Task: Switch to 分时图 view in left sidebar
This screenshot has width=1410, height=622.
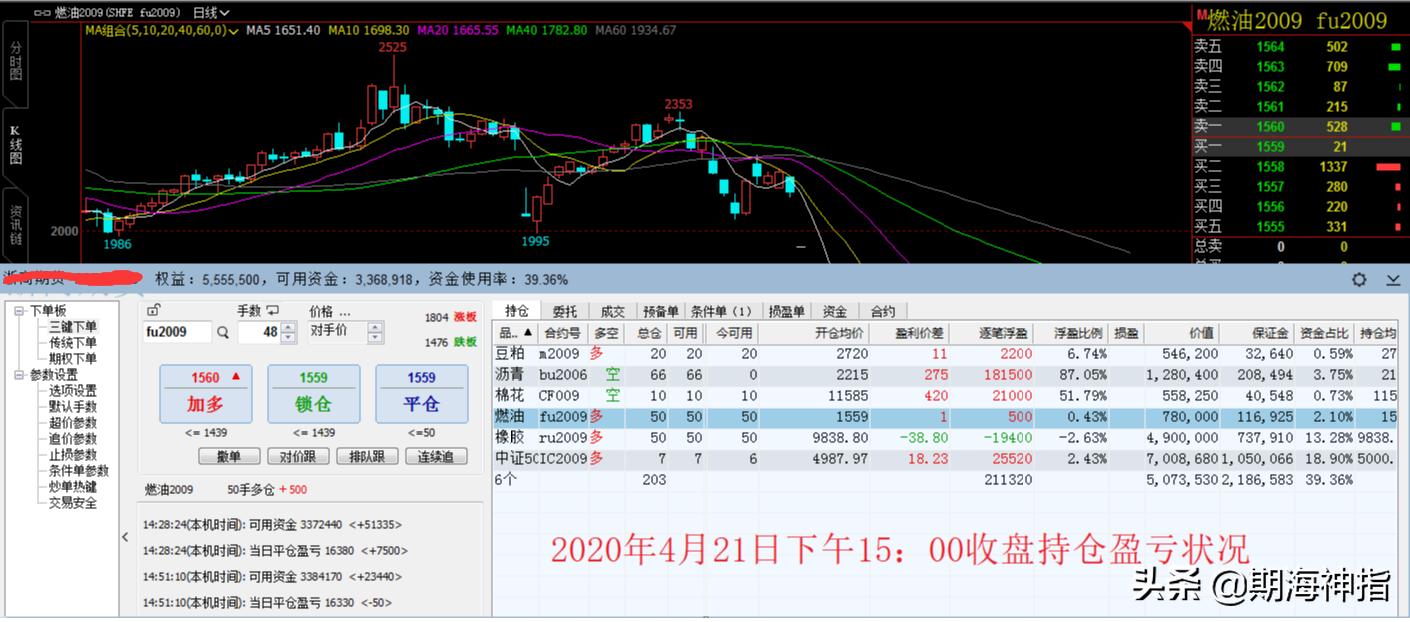Action: click(15, 62)
